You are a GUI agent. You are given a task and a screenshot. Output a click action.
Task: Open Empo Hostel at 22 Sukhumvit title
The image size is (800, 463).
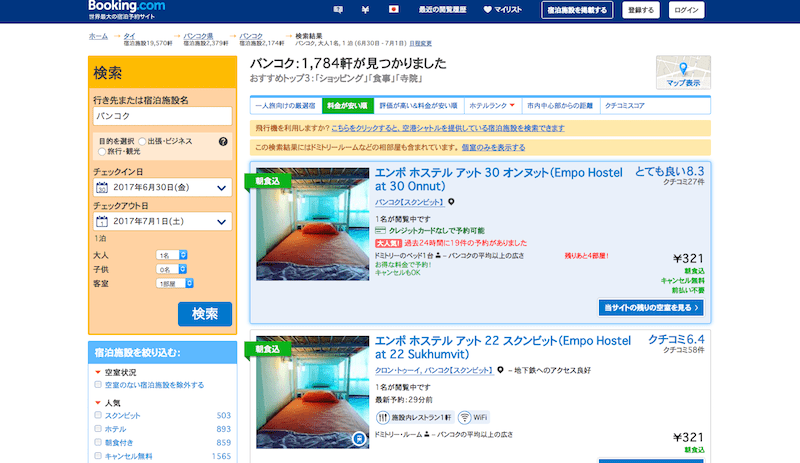(503, 347)
